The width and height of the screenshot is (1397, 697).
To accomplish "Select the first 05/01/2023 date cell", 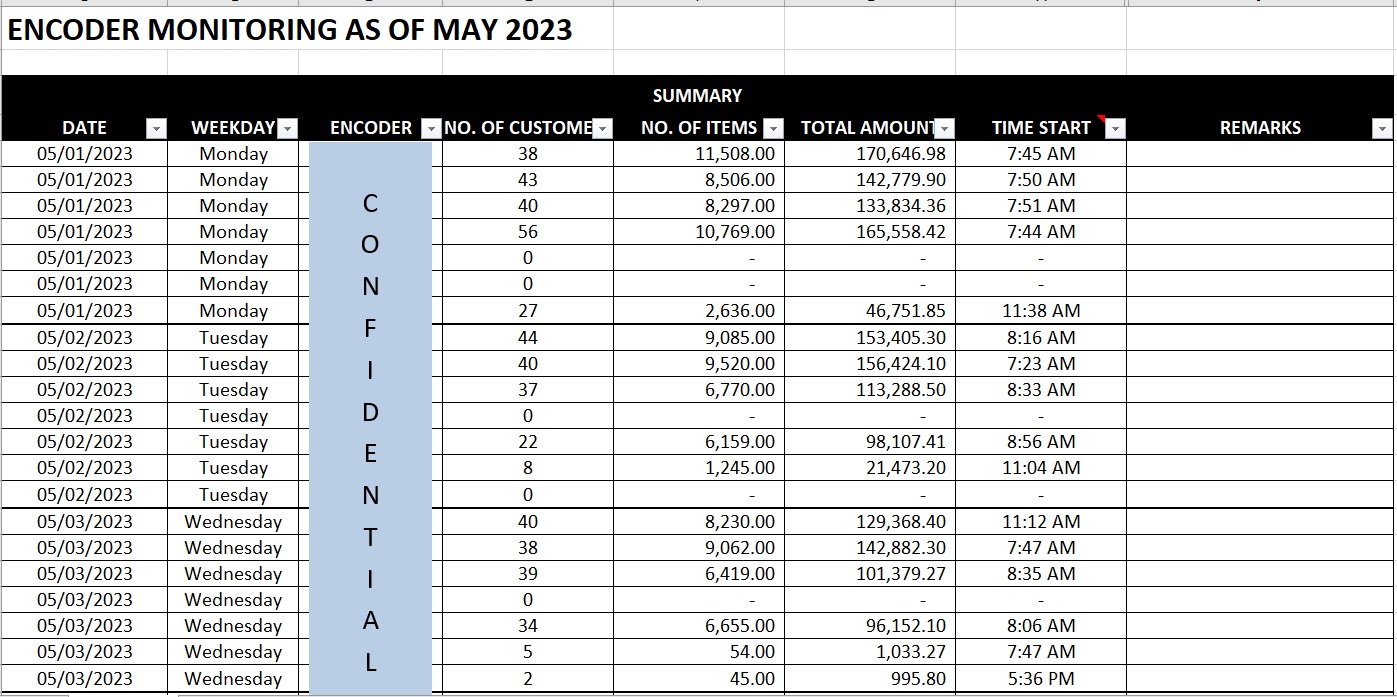I will [x=85, y=154].
